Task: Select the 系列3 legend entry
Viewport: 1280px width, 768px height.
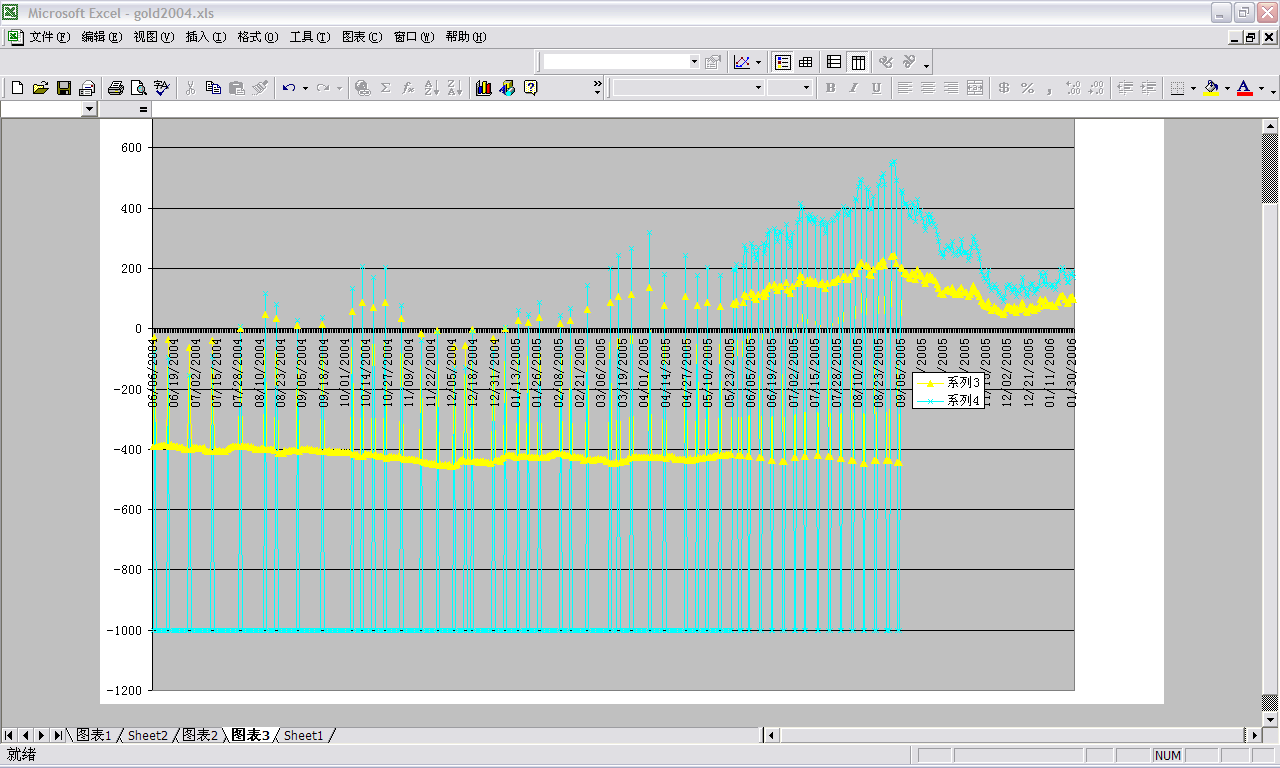Action: point(964,382)
